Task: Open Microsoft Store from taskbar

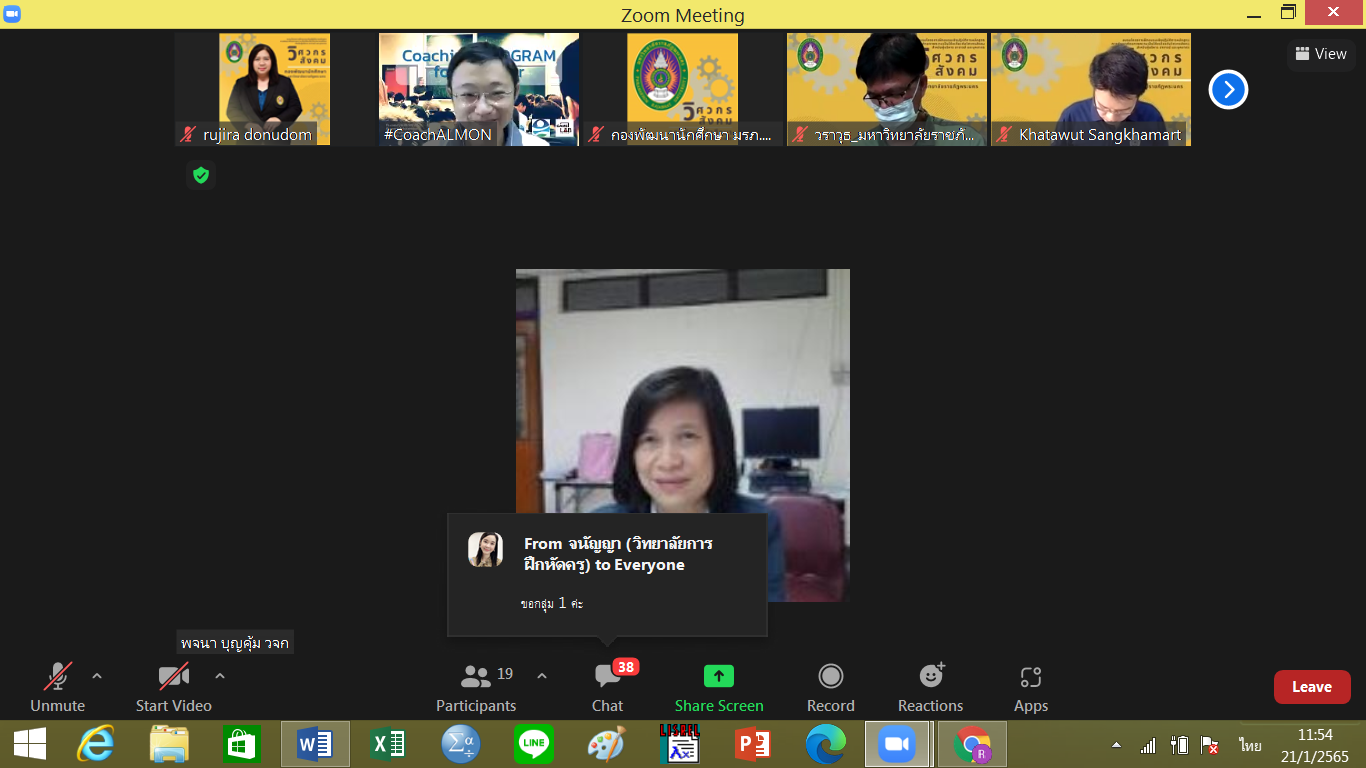Action: (242, 744)
